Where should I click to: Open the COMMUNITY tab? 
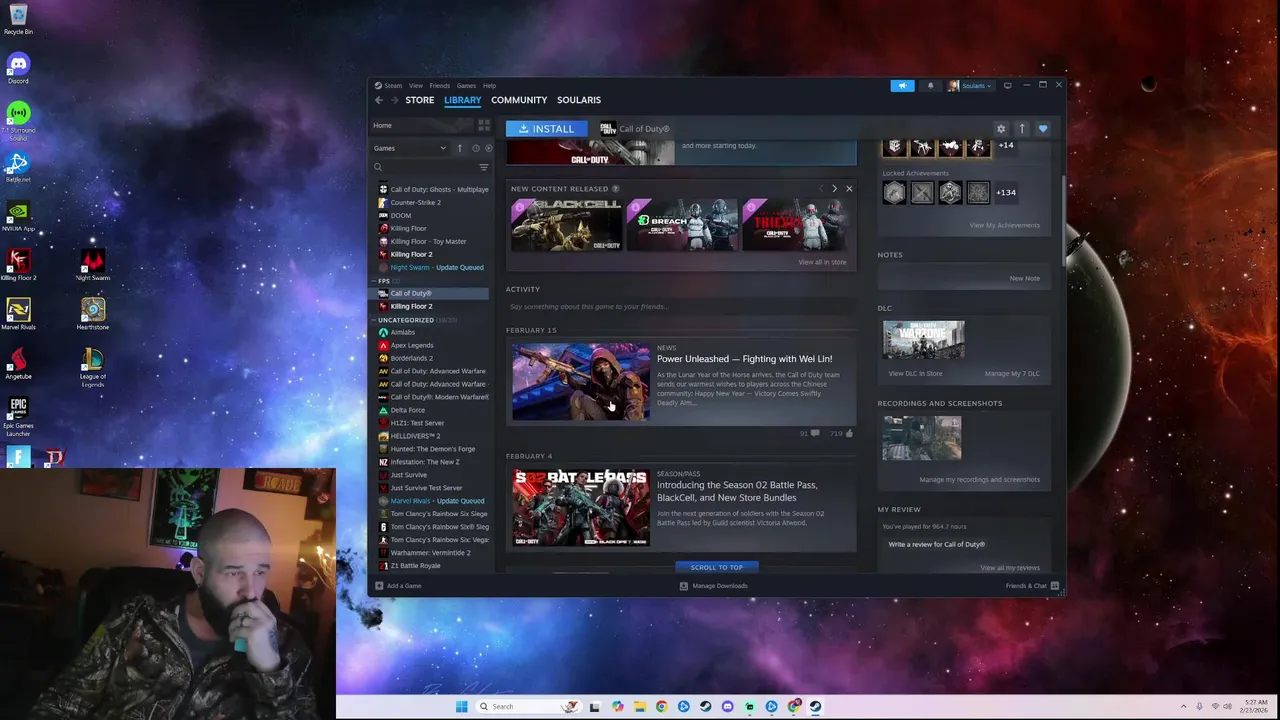coord(519,100)
